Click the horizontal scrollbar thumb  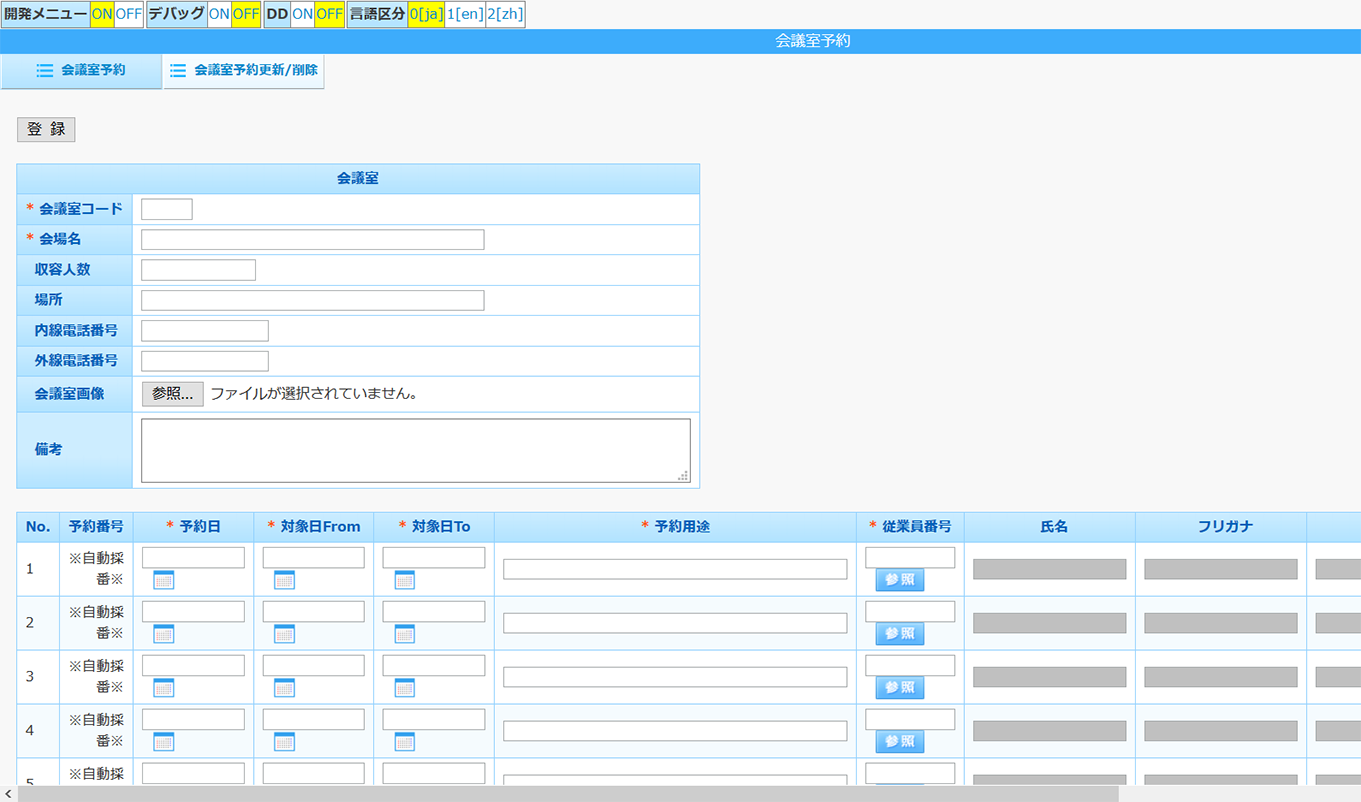click(568, 793)
